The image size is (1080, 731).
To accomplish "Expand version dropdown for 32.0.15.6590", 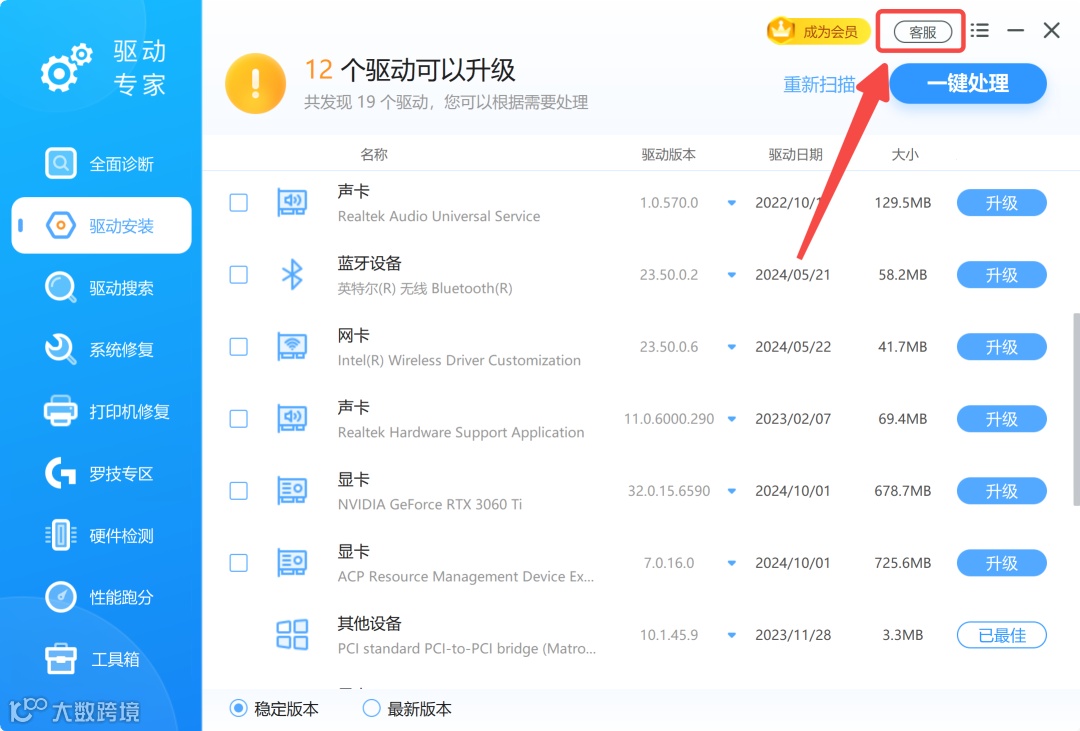I will [x=731, y=491].
